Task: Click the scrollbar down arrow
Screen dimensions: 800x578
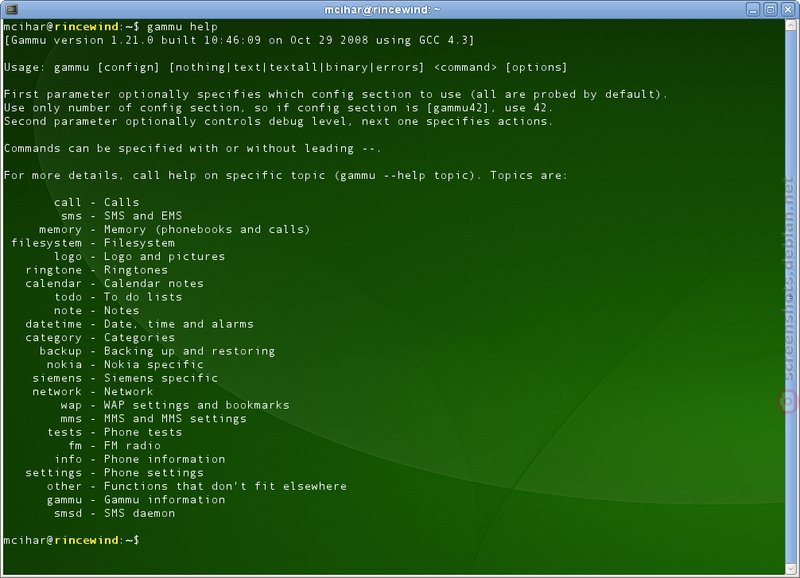Action: (x=791, y=568)
